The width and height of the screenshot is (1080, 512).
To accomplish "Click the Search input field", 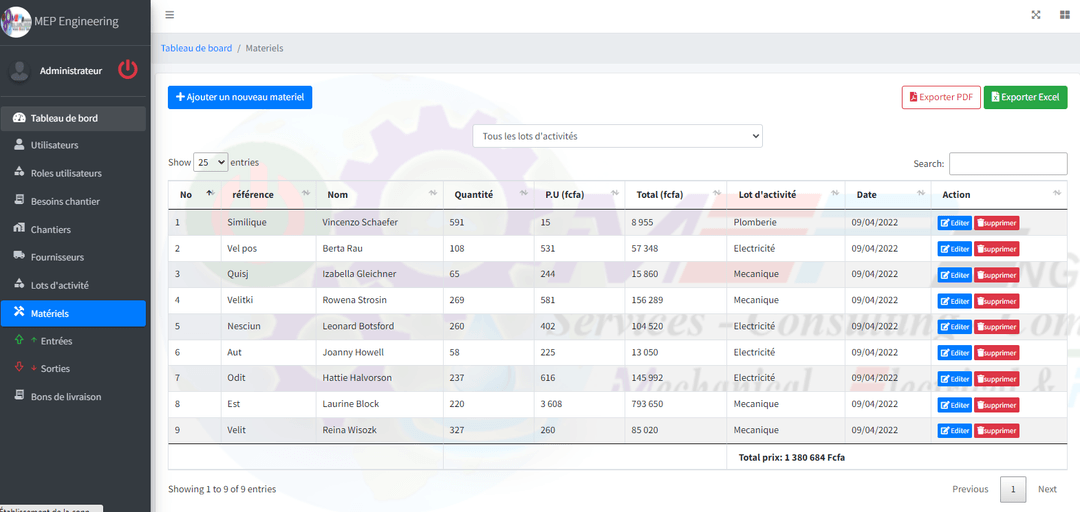I will coord(1007,164).
